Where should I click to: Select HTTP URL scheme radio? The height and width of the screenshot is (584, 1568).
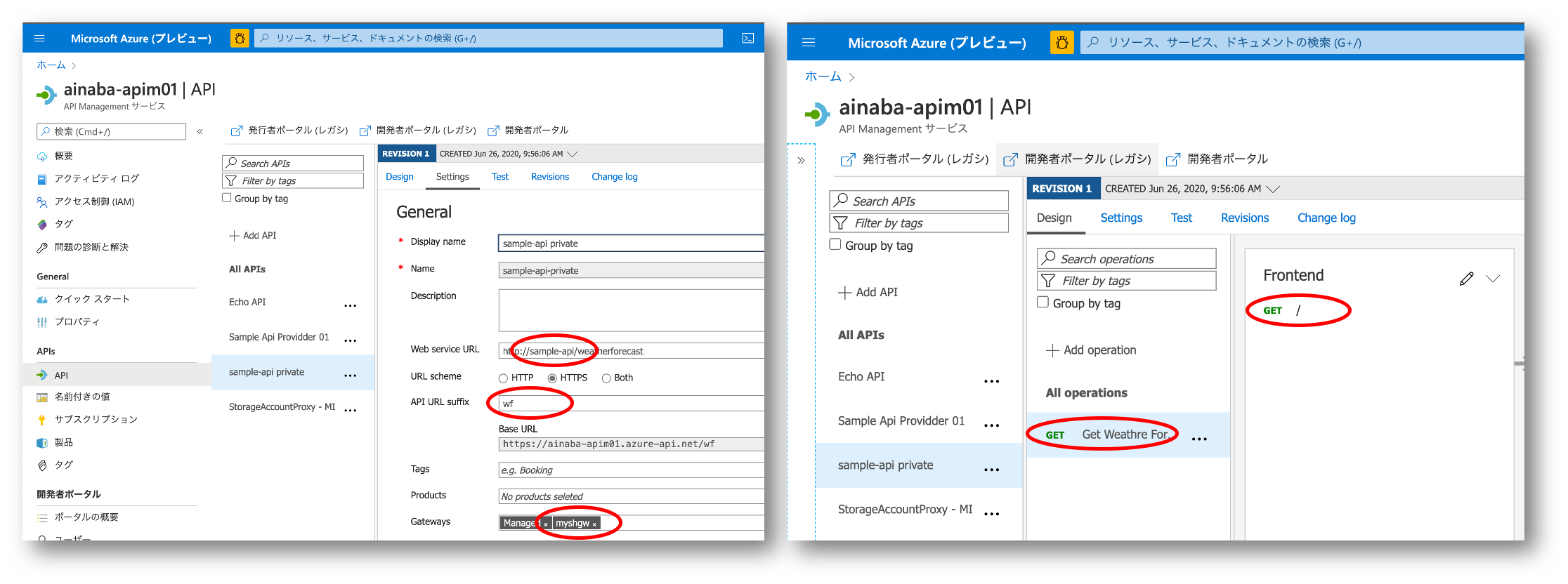point(503,378)
